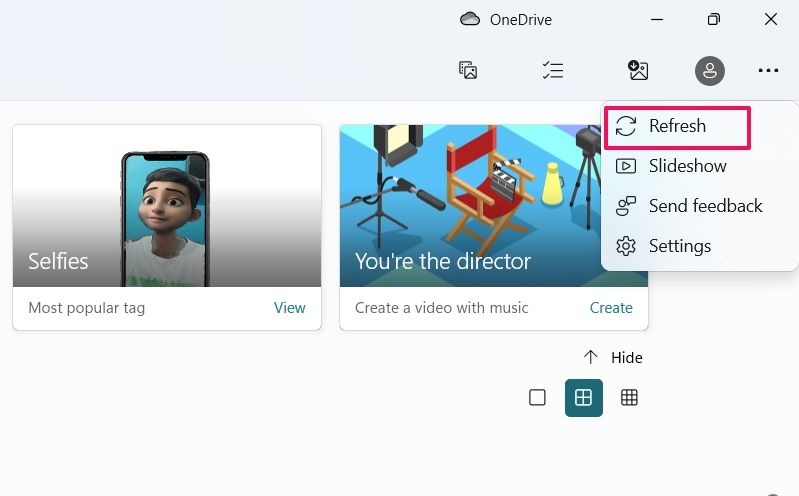Screen dimensions: 799x496
Task: Switch to the small dense grid view
Action: pos(629,398)
